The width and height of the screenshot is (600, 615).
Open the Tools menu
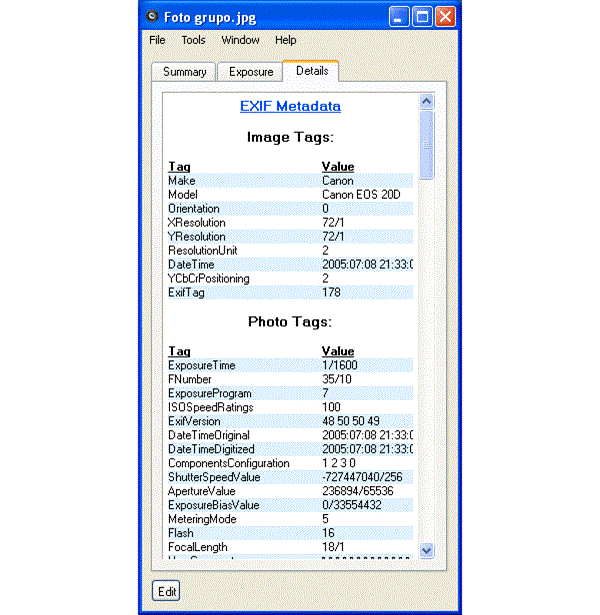(193, 40)
